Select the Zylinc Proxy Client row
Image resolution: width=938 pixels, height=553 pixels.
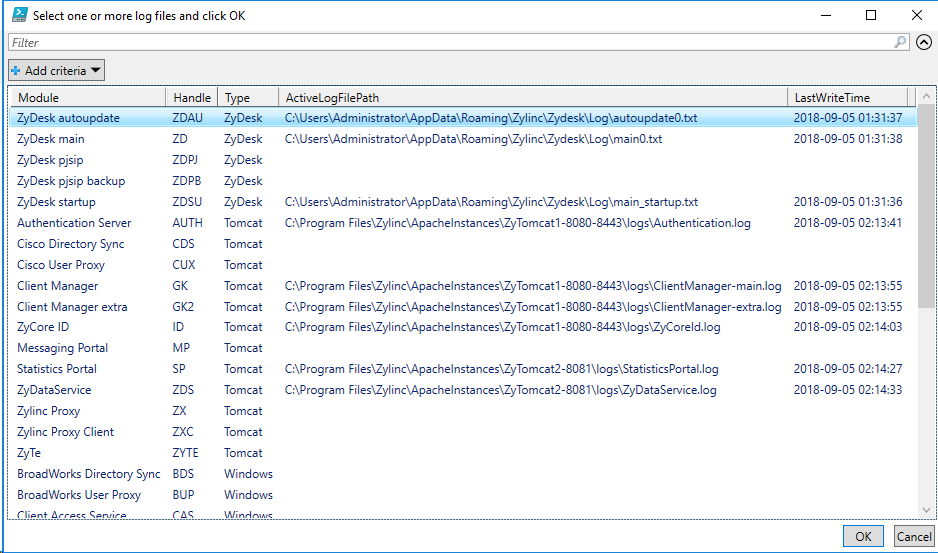coord(463,432)
